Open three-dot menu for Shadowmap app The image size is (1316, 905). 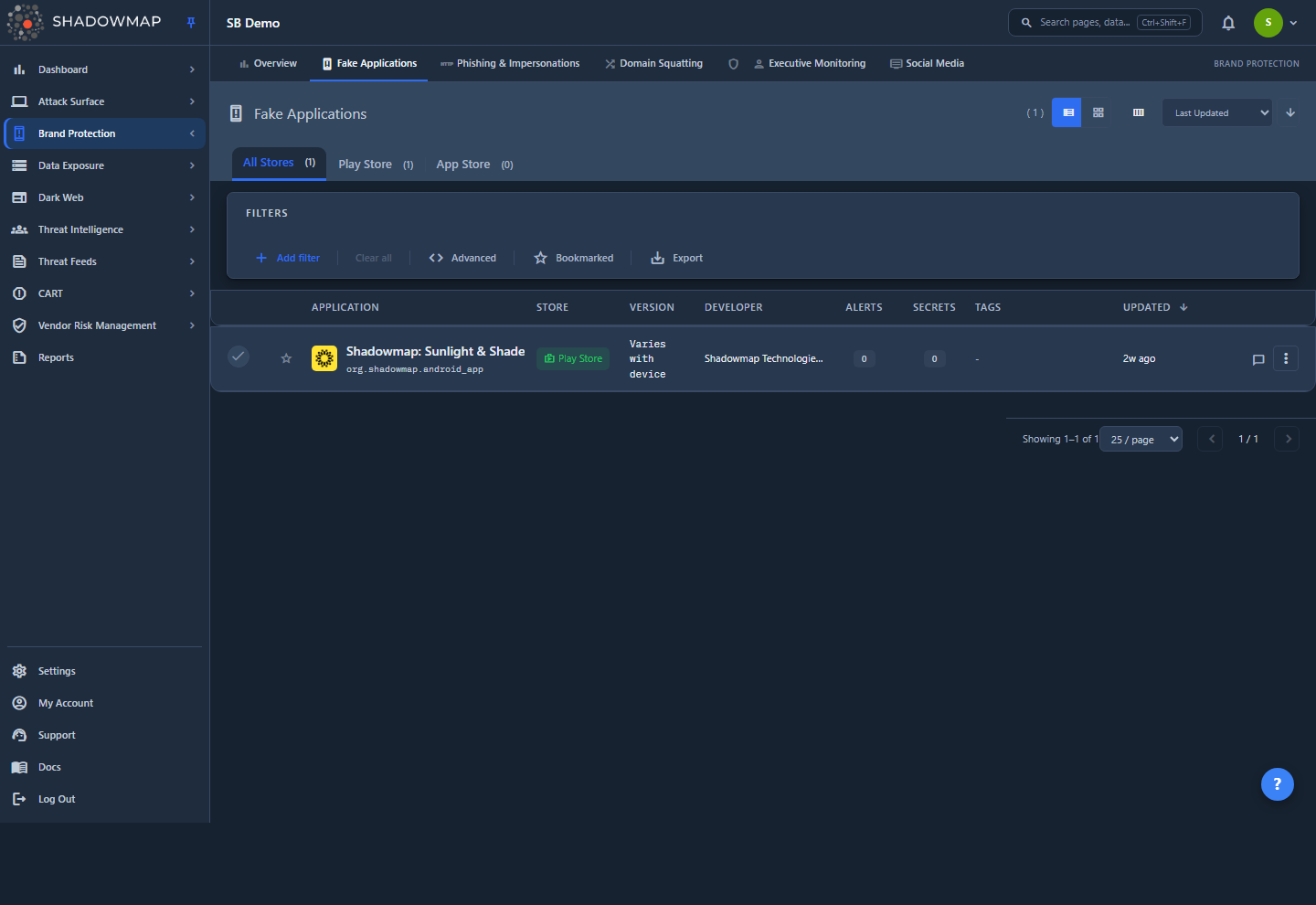pyautogui.click(x=1286, y=358)
